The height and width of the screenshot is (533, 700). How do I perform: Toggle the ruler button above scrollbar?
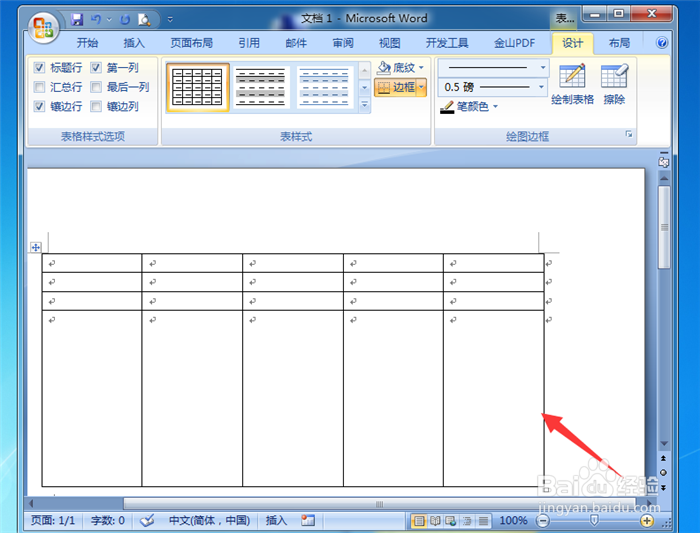point(663,161)
